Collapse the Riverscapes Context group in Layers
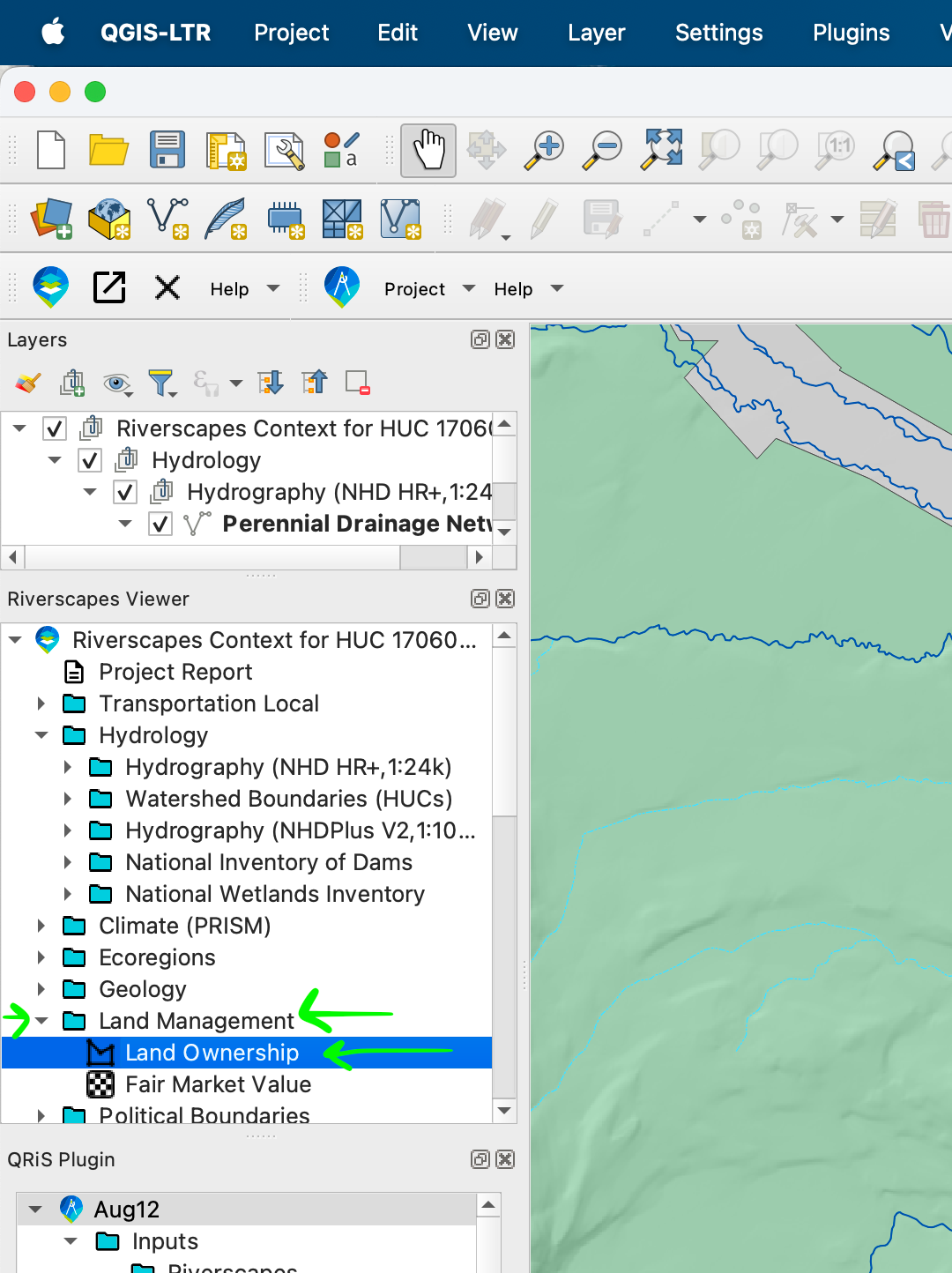The image size is (952, 1273). (x=19, y=428)
